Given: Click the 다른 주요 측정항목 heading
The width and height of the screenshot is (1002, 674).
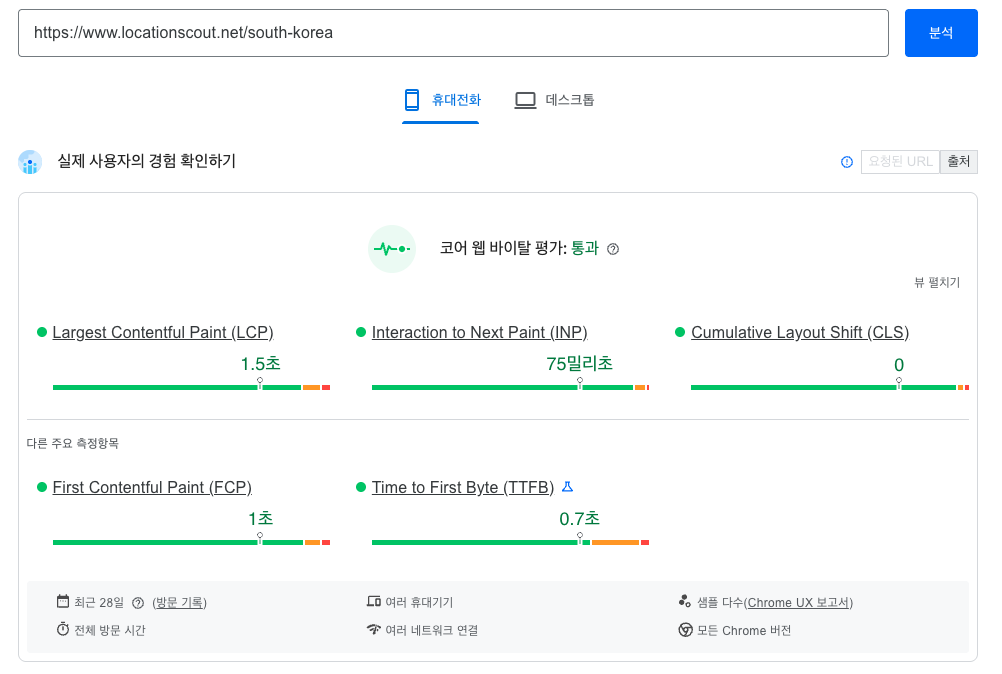Looking at the screenshot, I should coord(73,443).
